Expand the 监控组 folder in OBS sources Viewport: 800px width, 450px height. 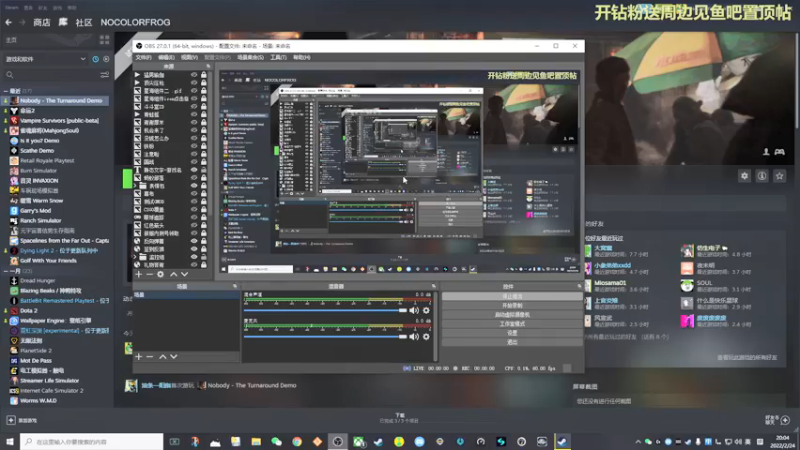[136, 257]
